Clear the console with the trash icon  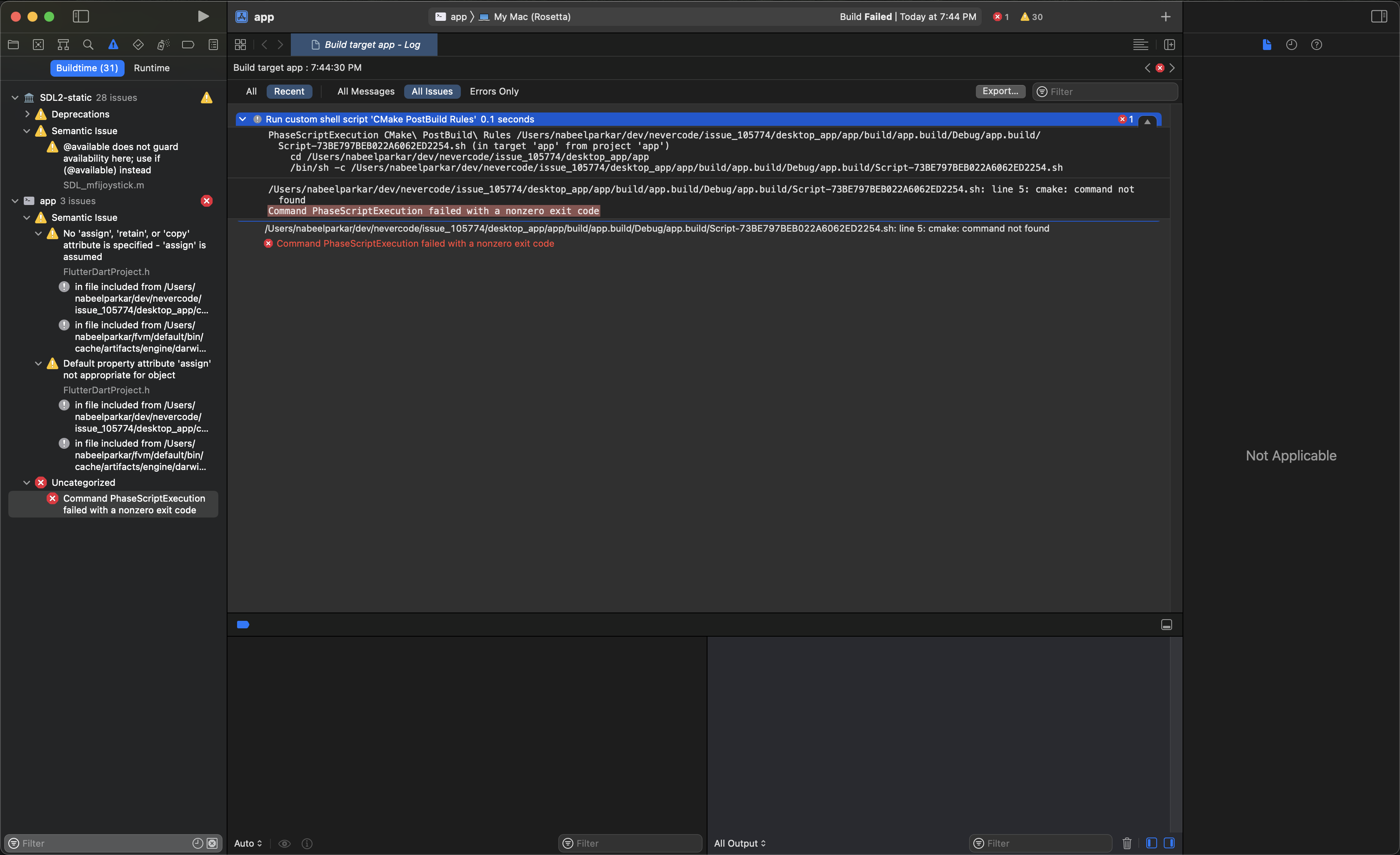pos(1127,843)
